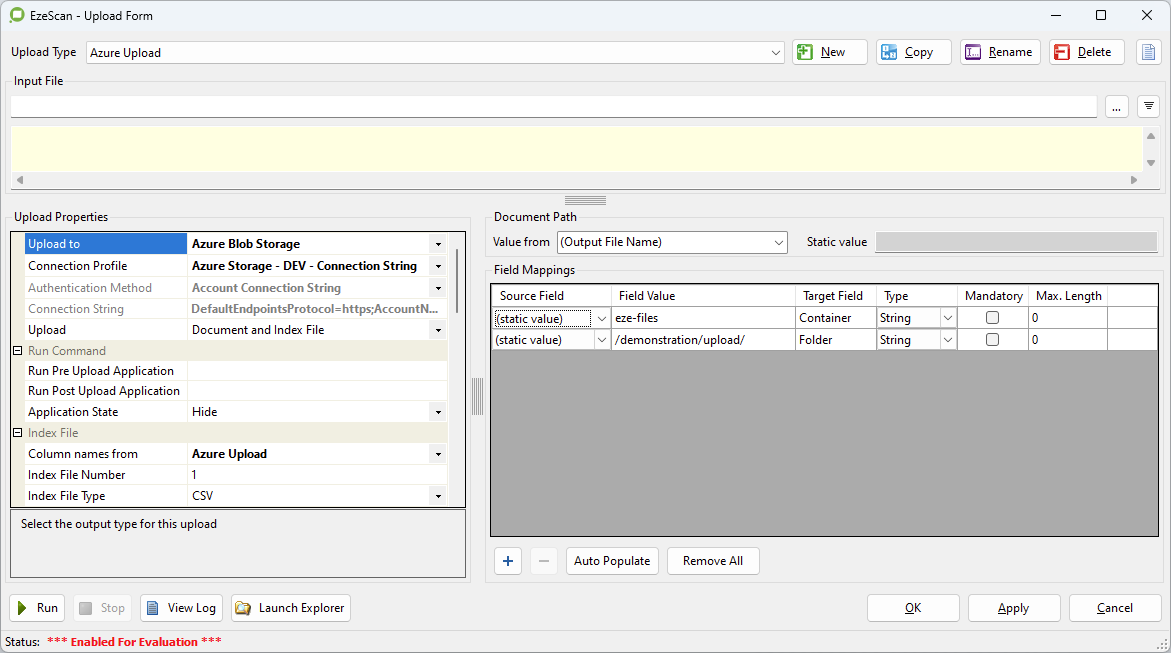Click the New upload type button
The image size is (1171, 653).
tap(829, 52)
